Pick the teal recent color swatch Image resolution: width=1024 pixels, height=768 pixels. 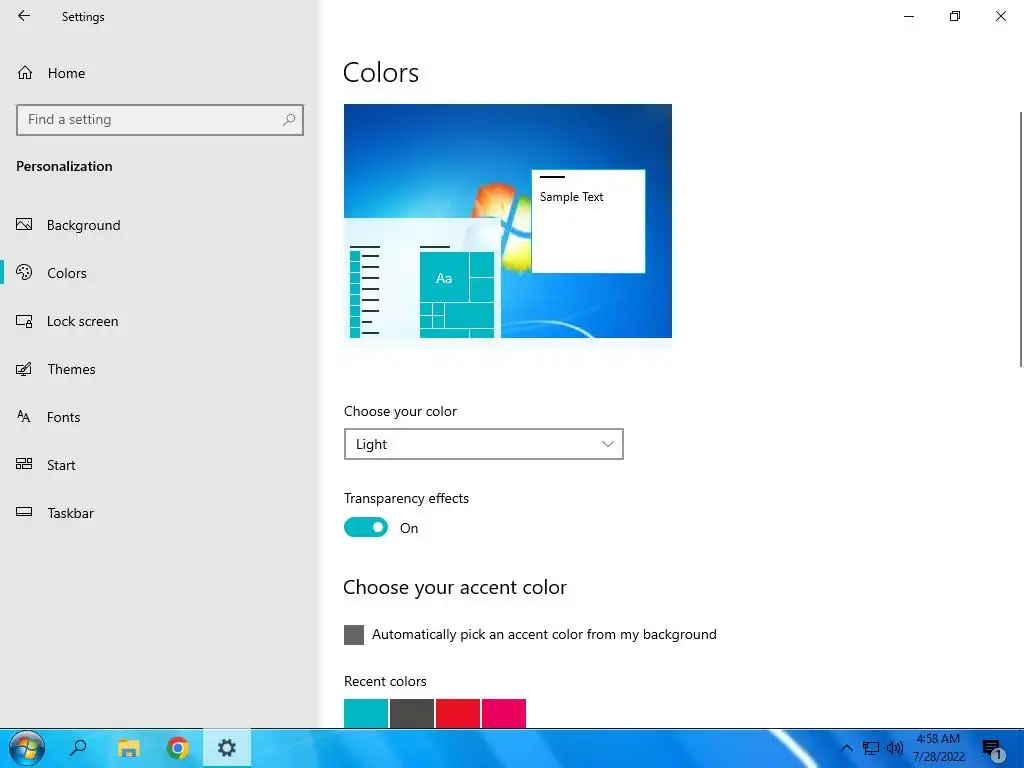366,713
